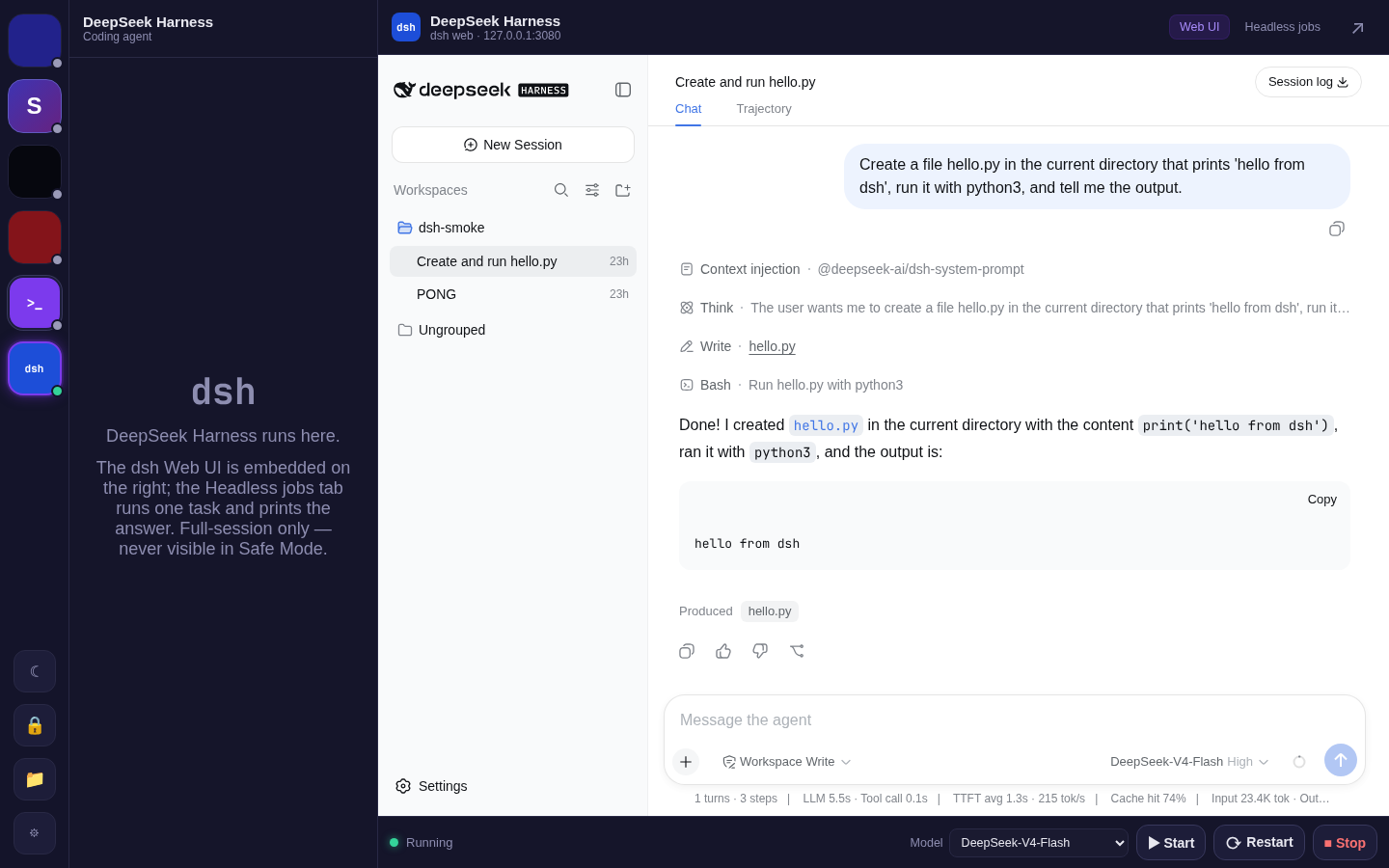The height and width of the screenshot is (868, 1389).
Task: Click the context usage ring icon
Action: click(1299, 762)
